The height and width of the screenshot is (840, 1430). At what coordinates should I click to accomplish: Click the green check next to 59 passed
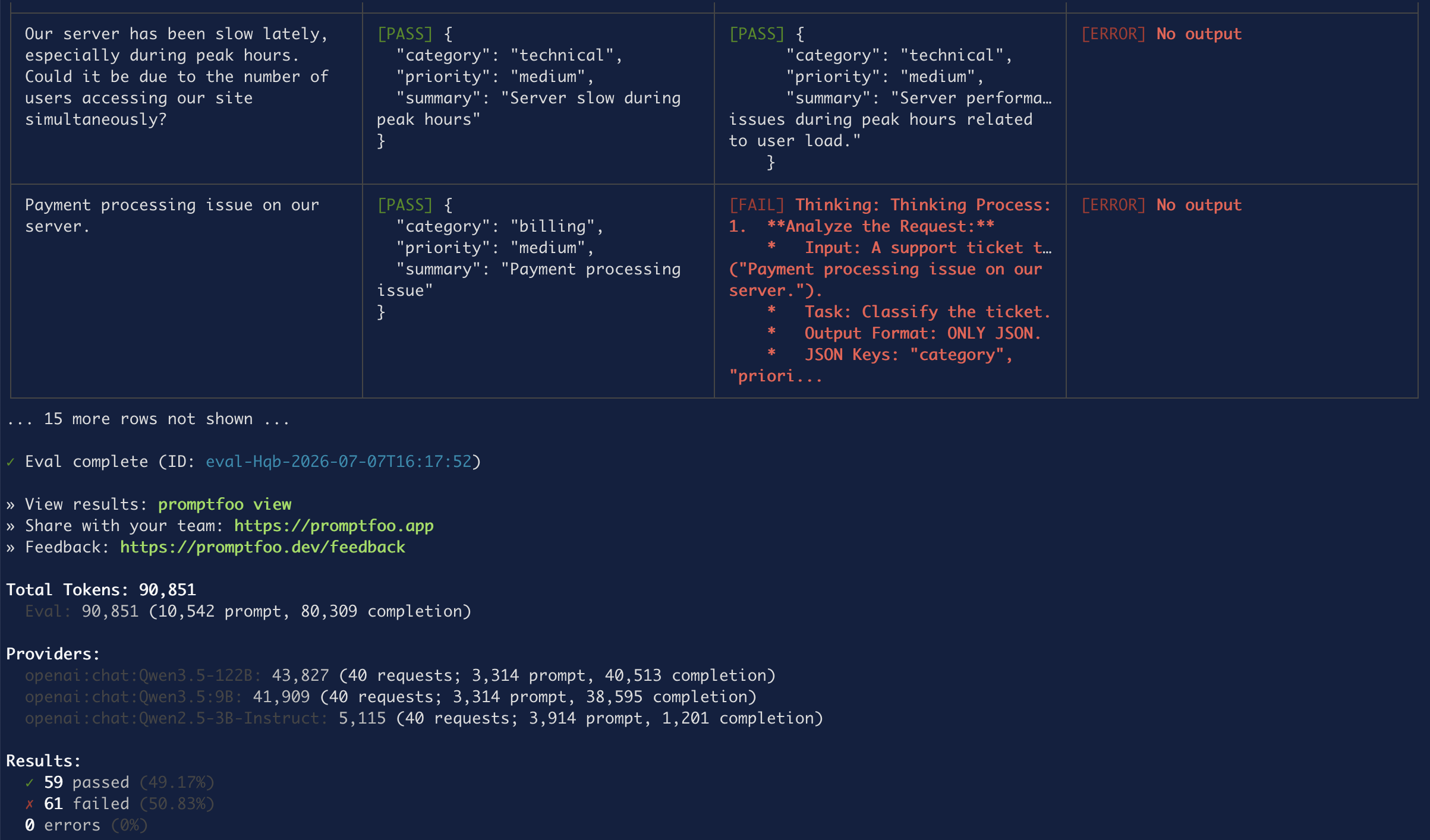point(30,782)
